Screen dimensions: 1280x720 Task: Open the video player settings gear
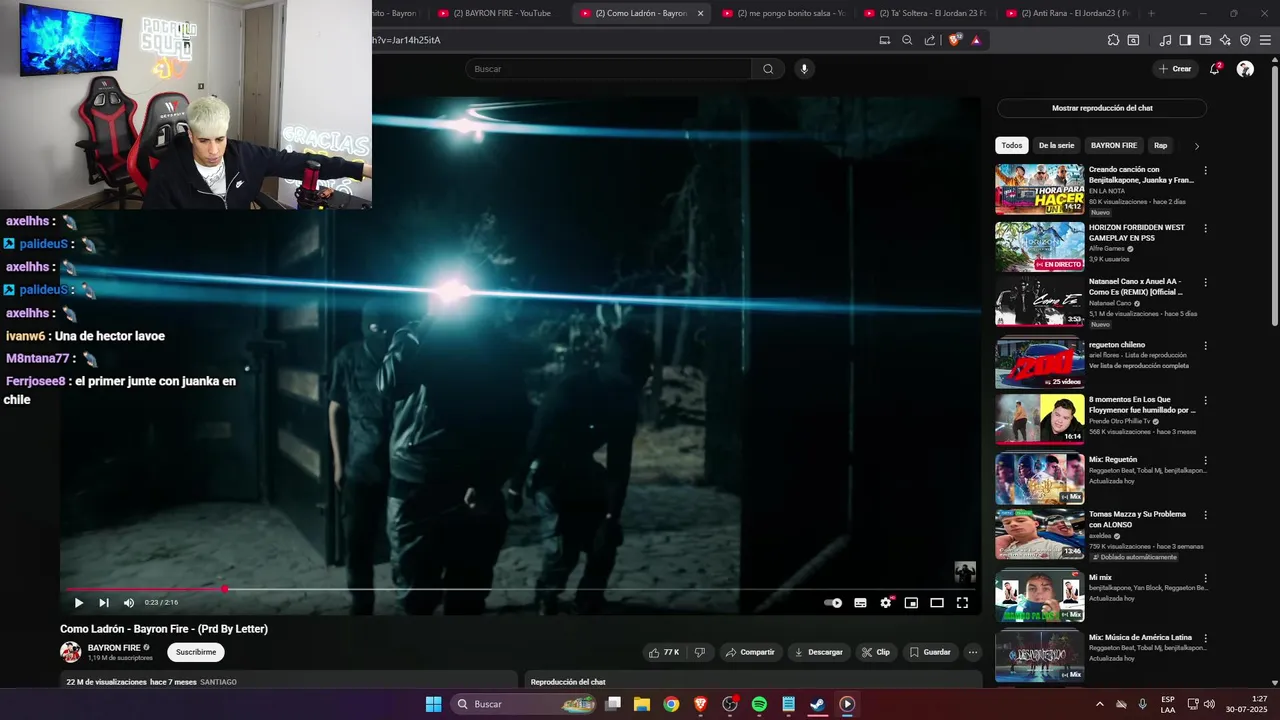[x=886, y=603]
